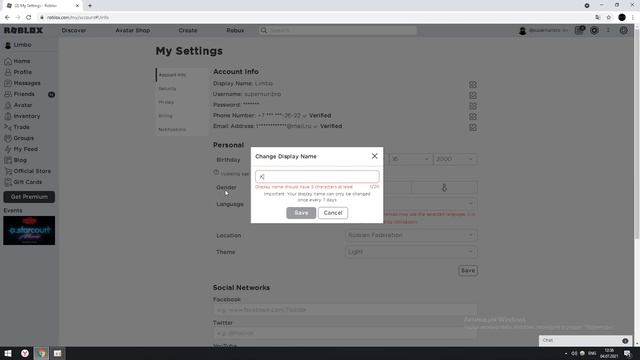Click Save button under Personal section

(x=468, y=271)
